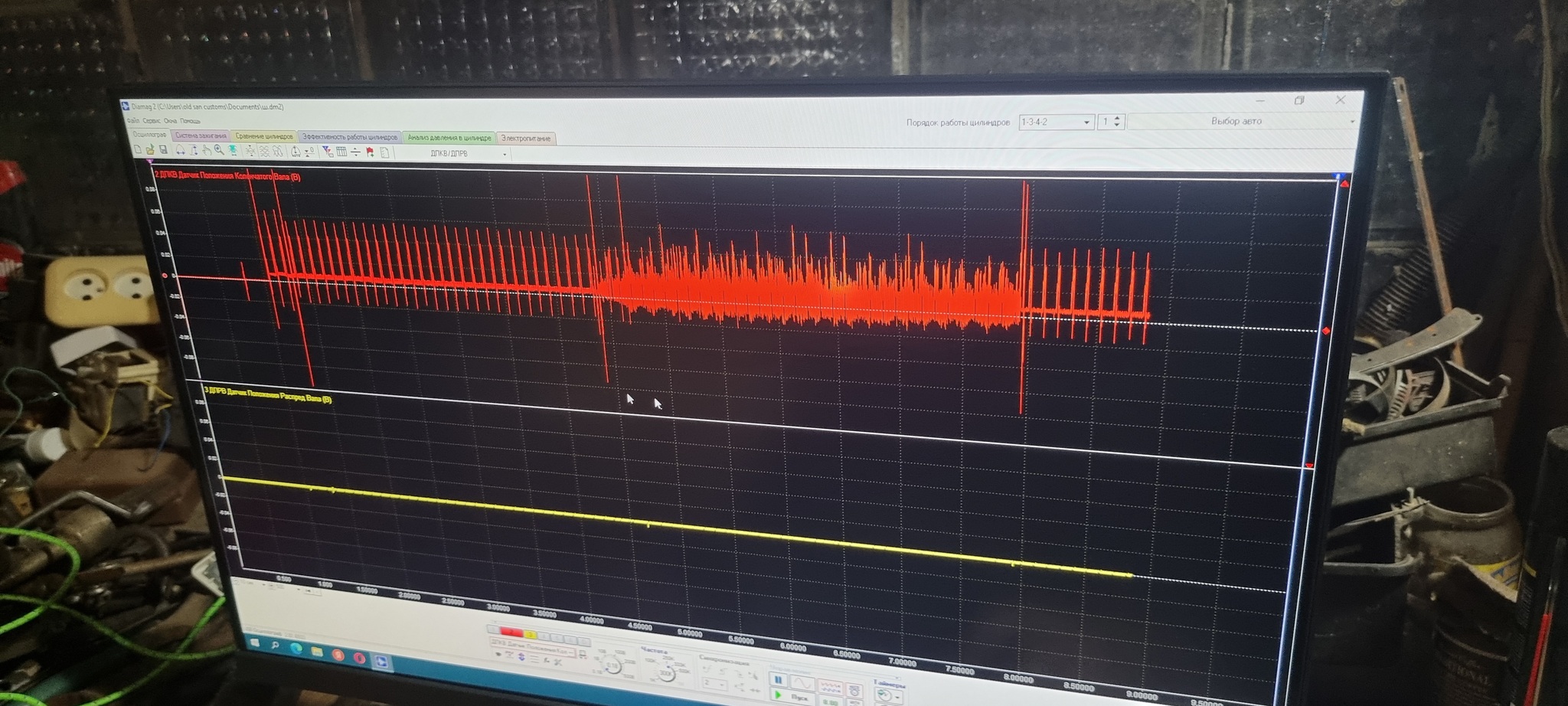Viewport: 1568px width, 706px height.
Task: Open the Окна menu
Action: click(x=170, y=121)
